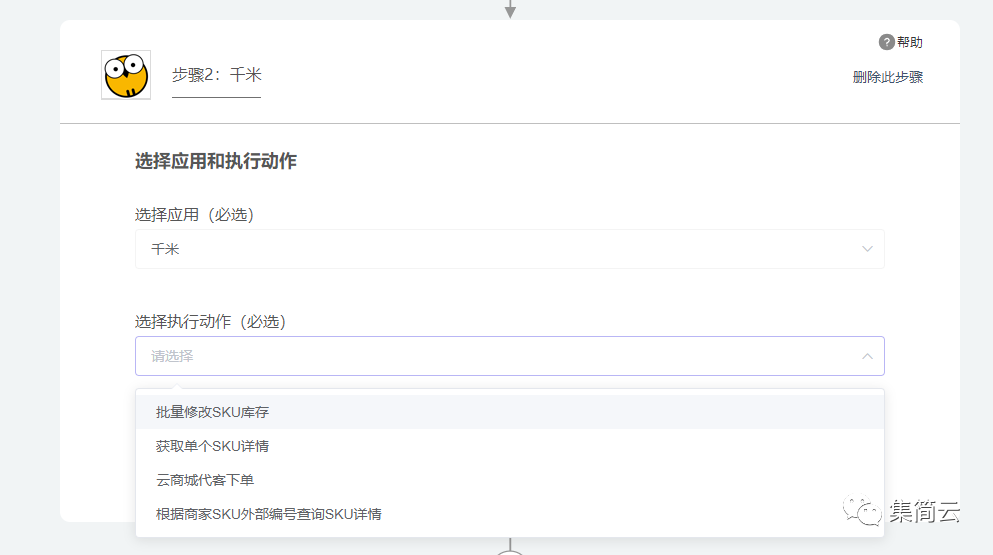Click the 请选择 action dropdown field
This screenshot has height=555, width=993.
pyautogui.click(x=510, y=356)
